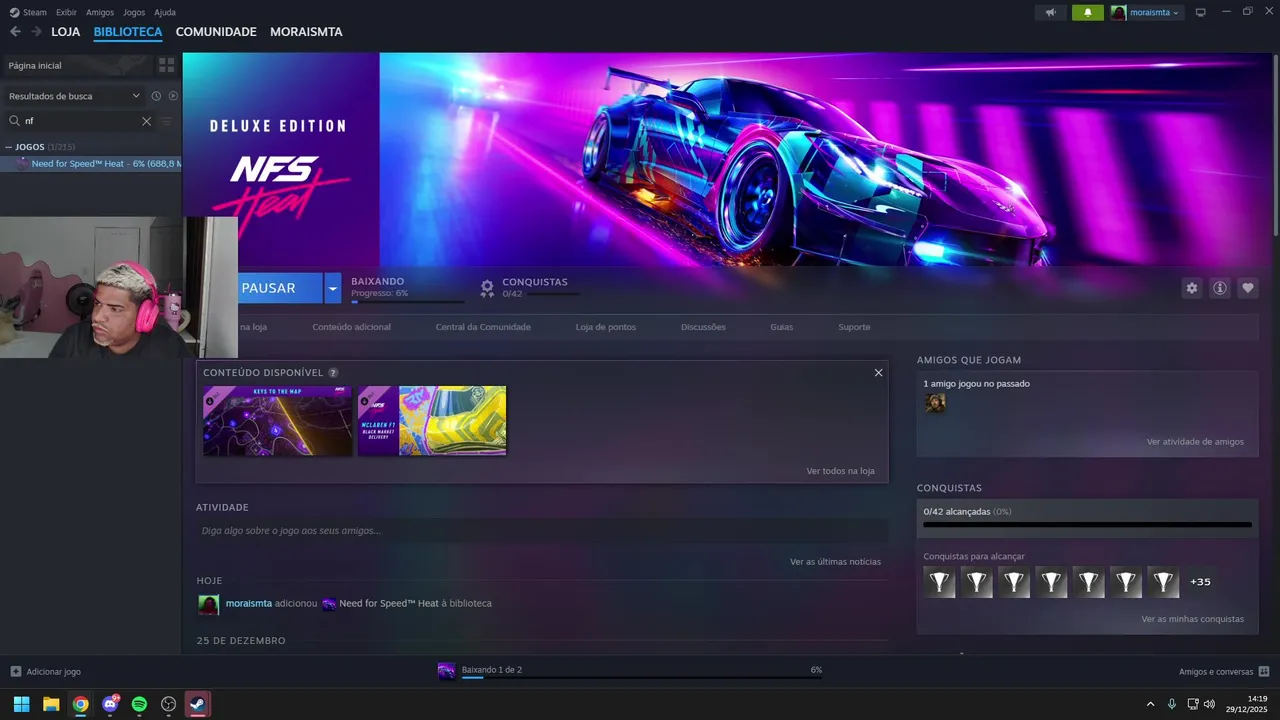Screen dimensions: 1280x720
Task: Open the Conteúdo adicional tab
Action: (x=351, y=327)
